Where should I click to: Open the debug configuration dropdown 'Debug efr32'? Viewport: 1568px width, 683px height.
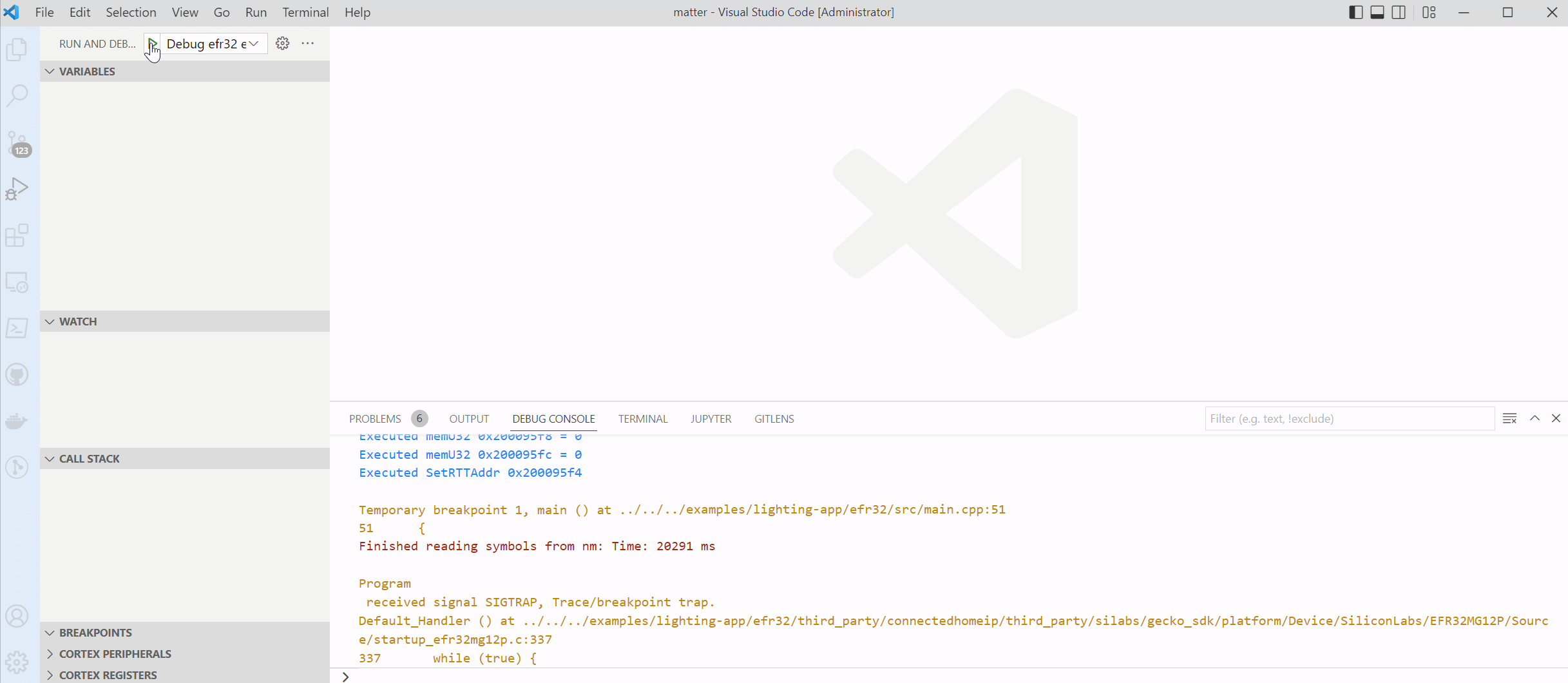click(x=213, y=43)
